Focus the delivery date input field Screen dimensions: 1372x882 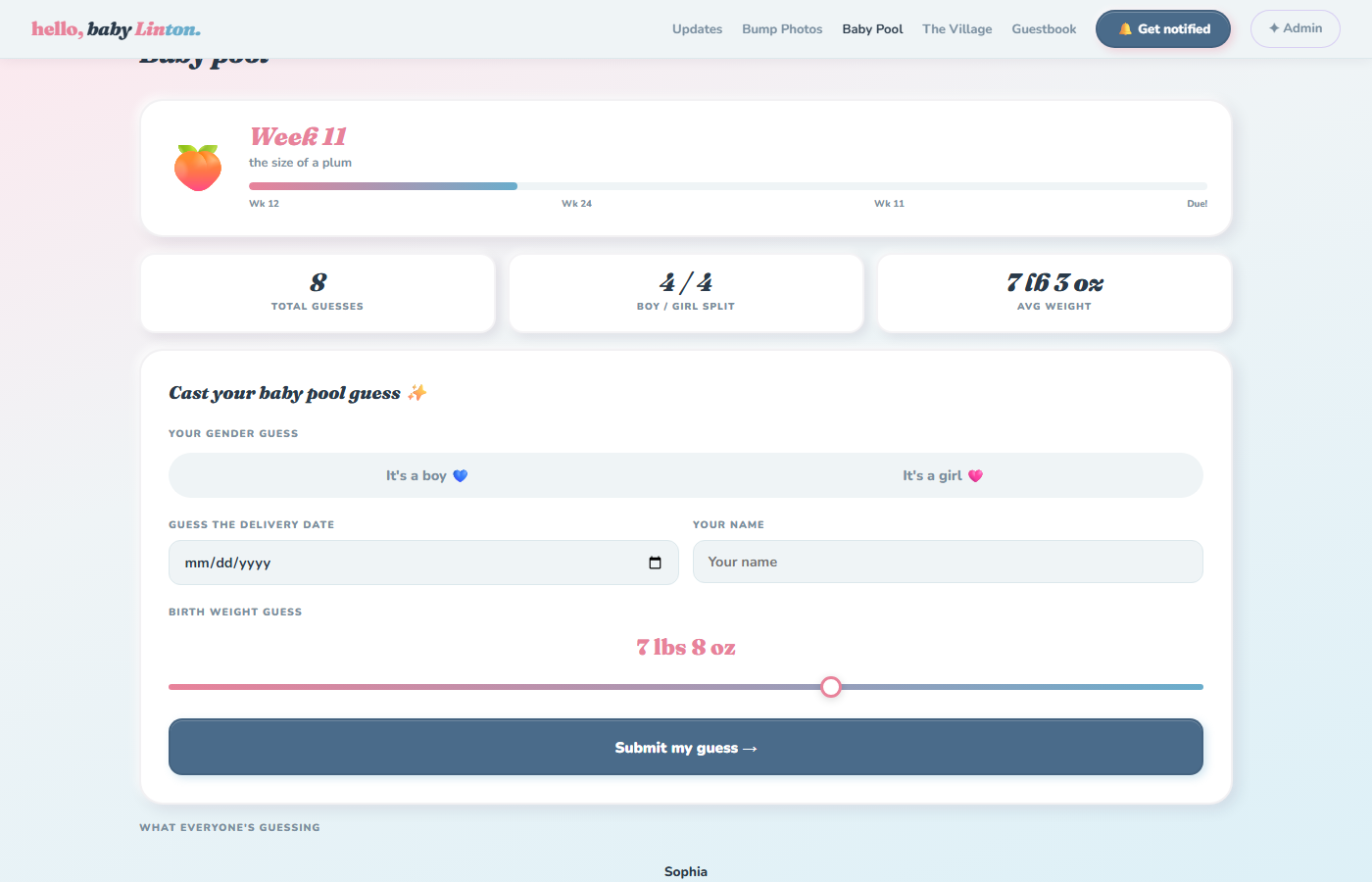point(423,563)
